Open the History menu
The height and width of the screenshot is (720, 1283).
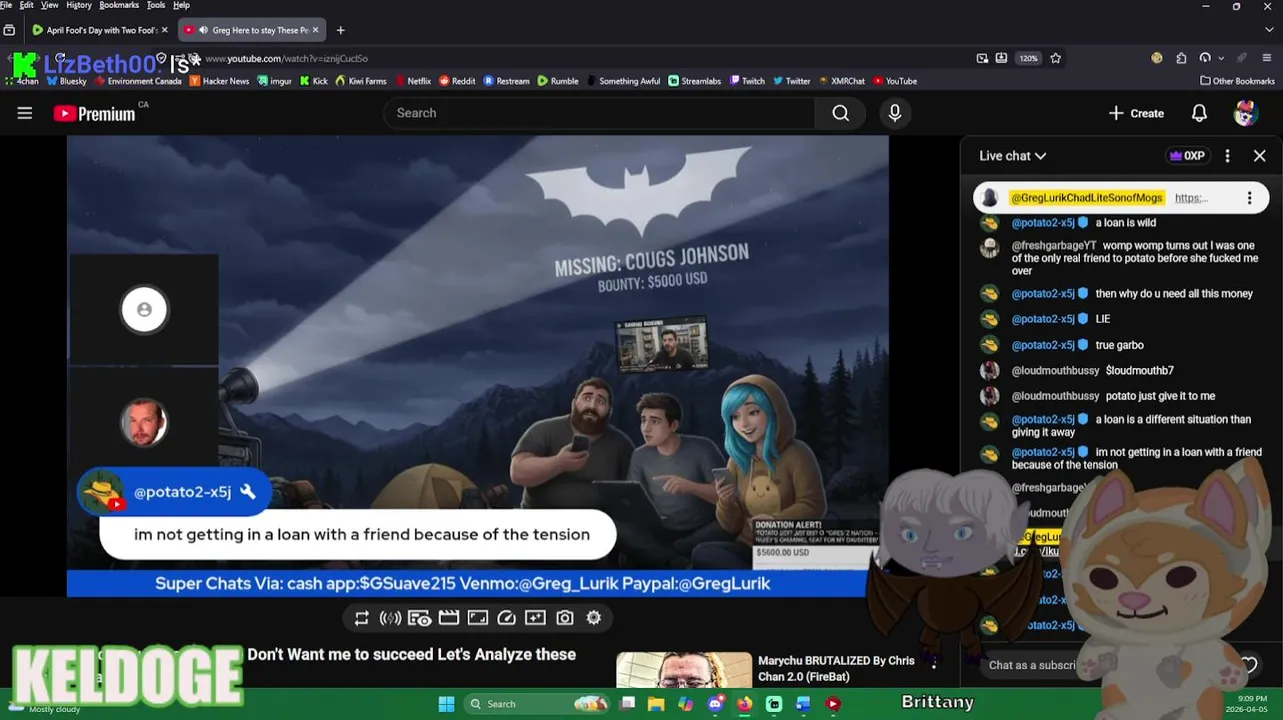point(79,5)
